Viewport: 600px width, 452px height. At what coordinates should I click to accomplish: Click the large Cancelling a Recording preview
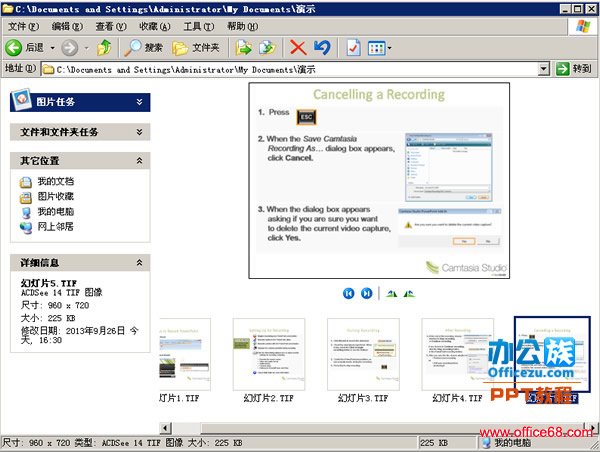379,181
